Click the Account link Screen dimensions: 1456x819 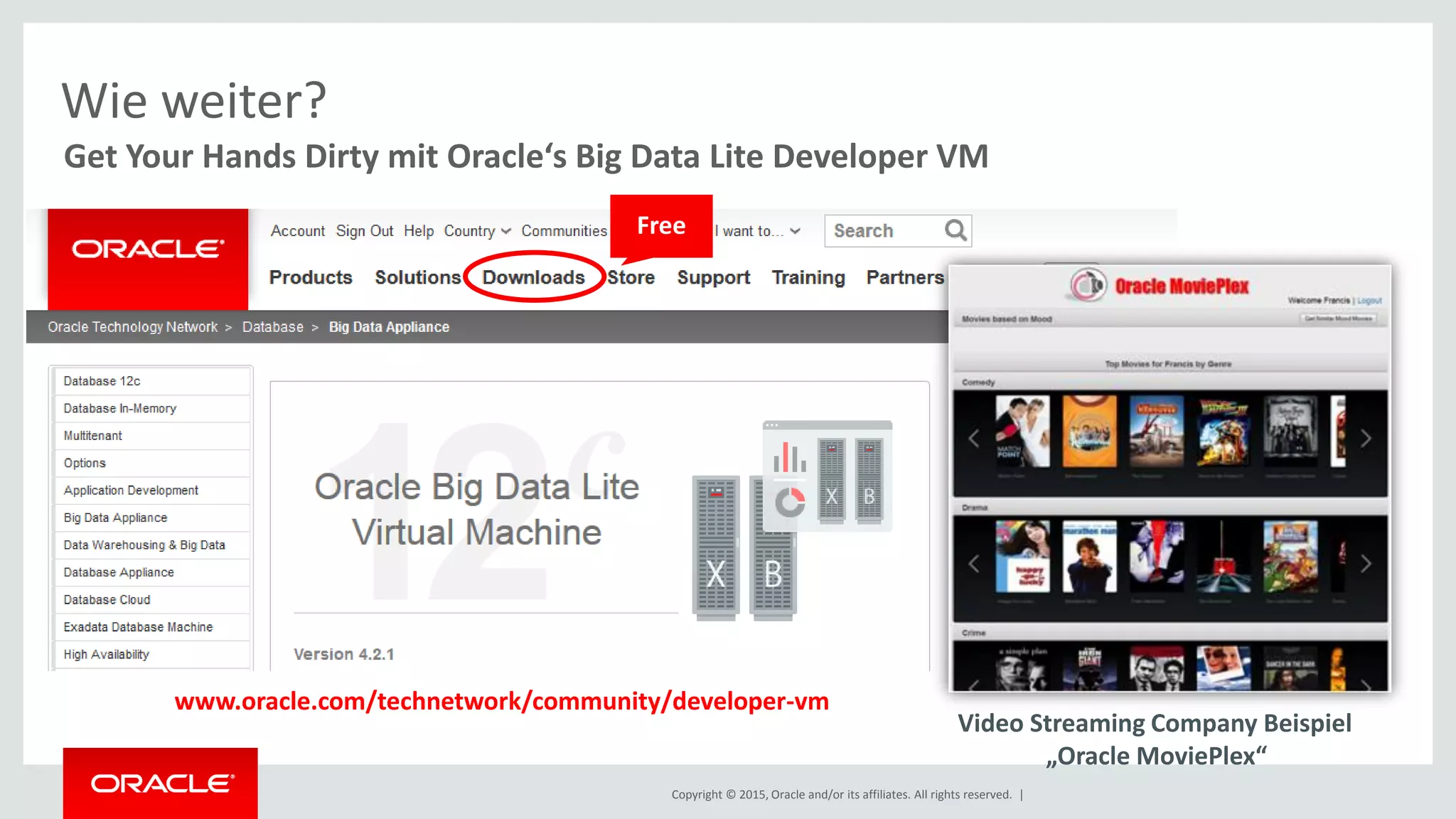[x=298, y=231]
